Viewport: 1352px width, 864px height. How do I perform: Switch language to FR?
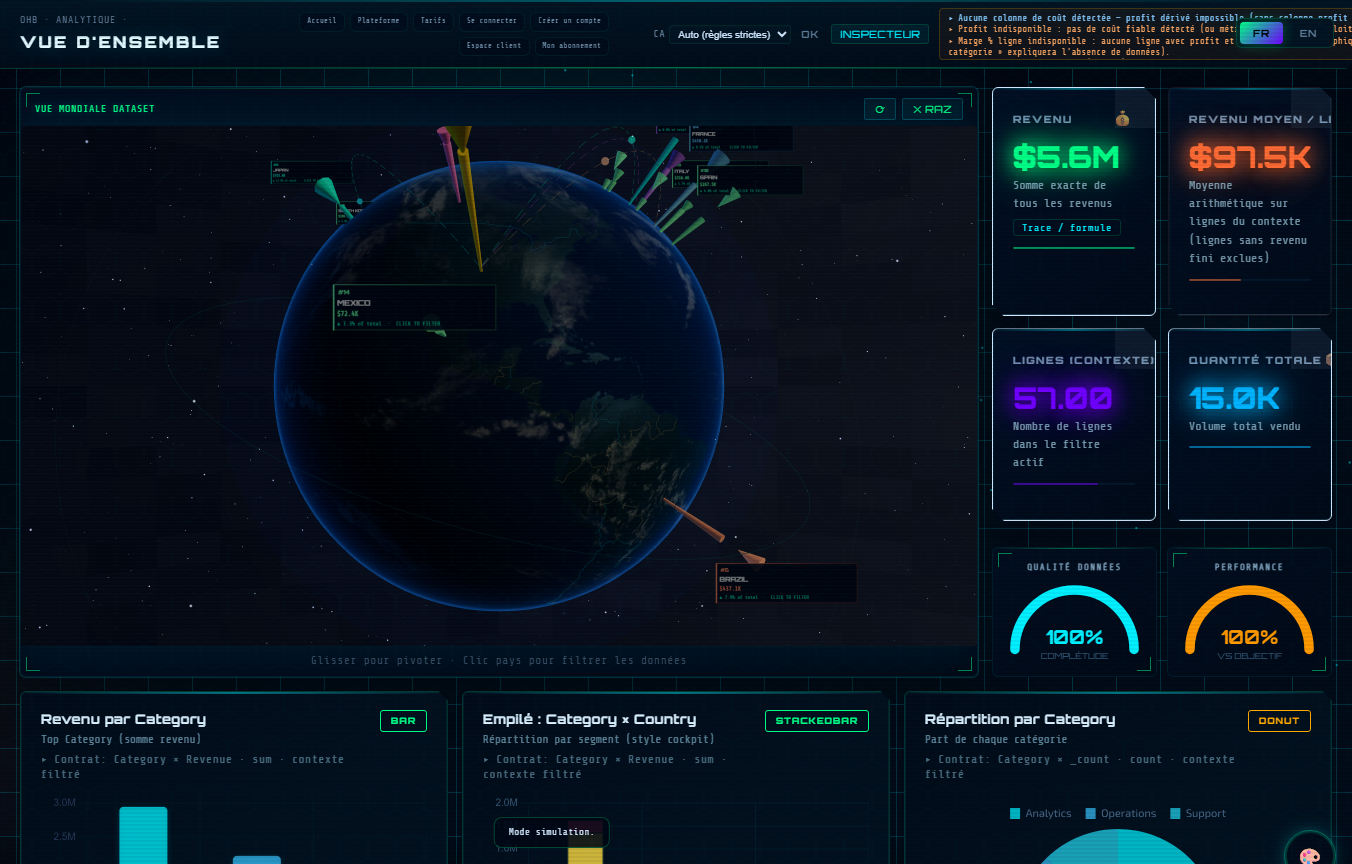(x=1261, y=33)
